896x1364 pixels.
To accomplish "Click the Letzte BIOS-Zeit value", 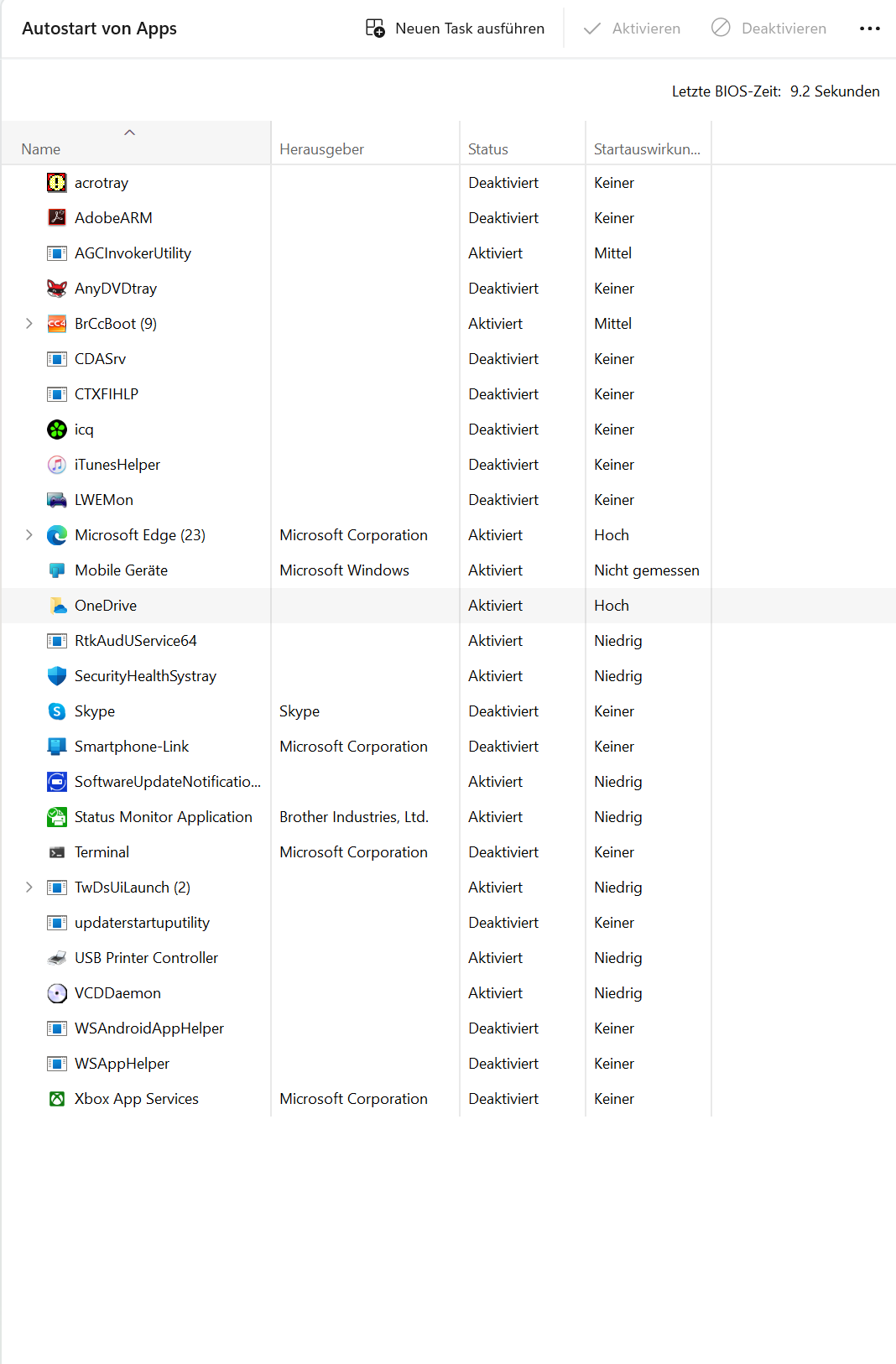I will tap(835, 91).
